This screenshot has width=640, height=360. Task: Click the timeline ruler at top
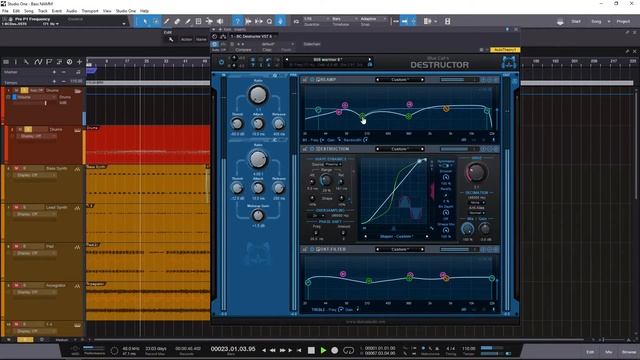(x=148, y=62)
